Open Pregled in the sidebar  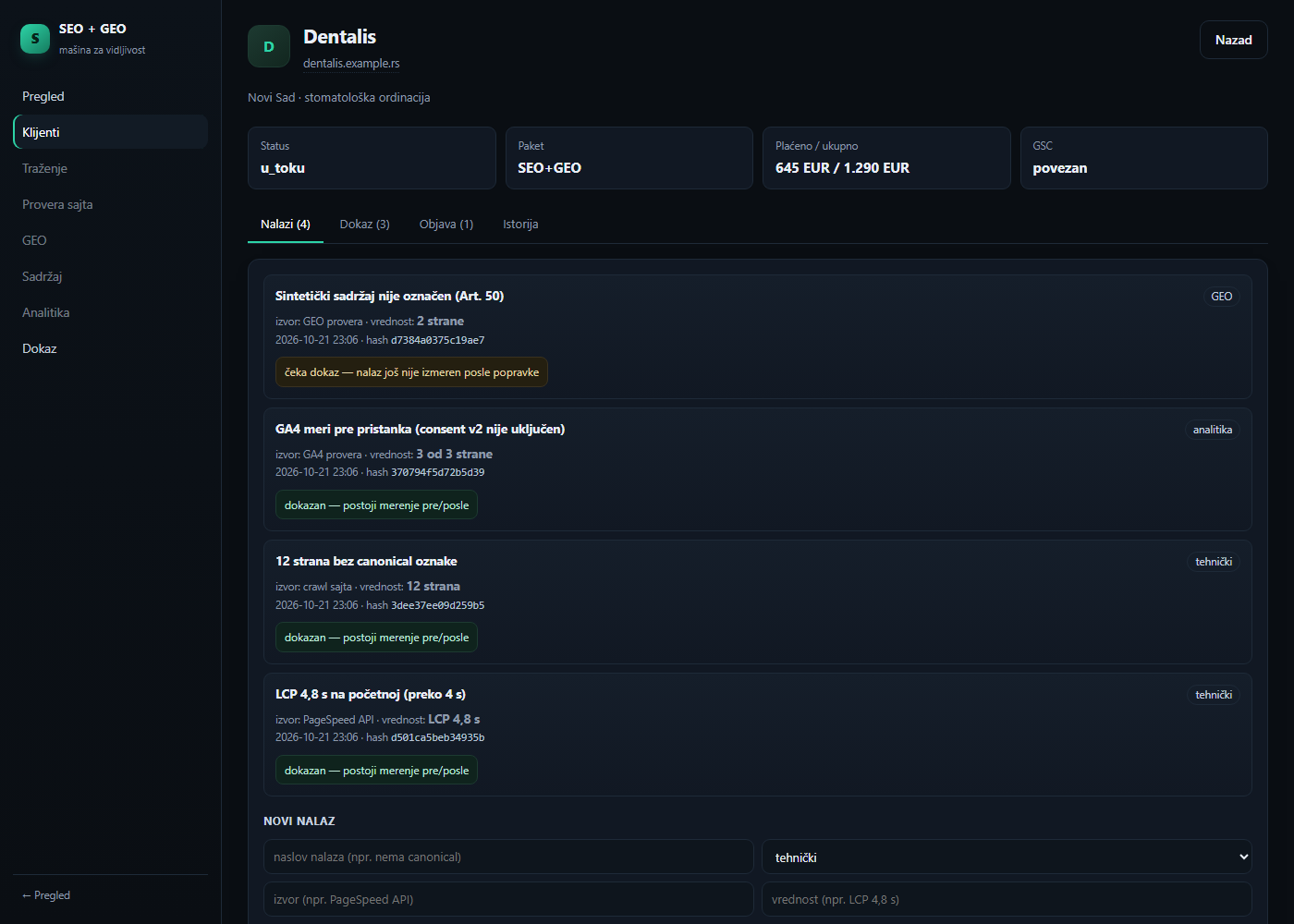[111, 96]
